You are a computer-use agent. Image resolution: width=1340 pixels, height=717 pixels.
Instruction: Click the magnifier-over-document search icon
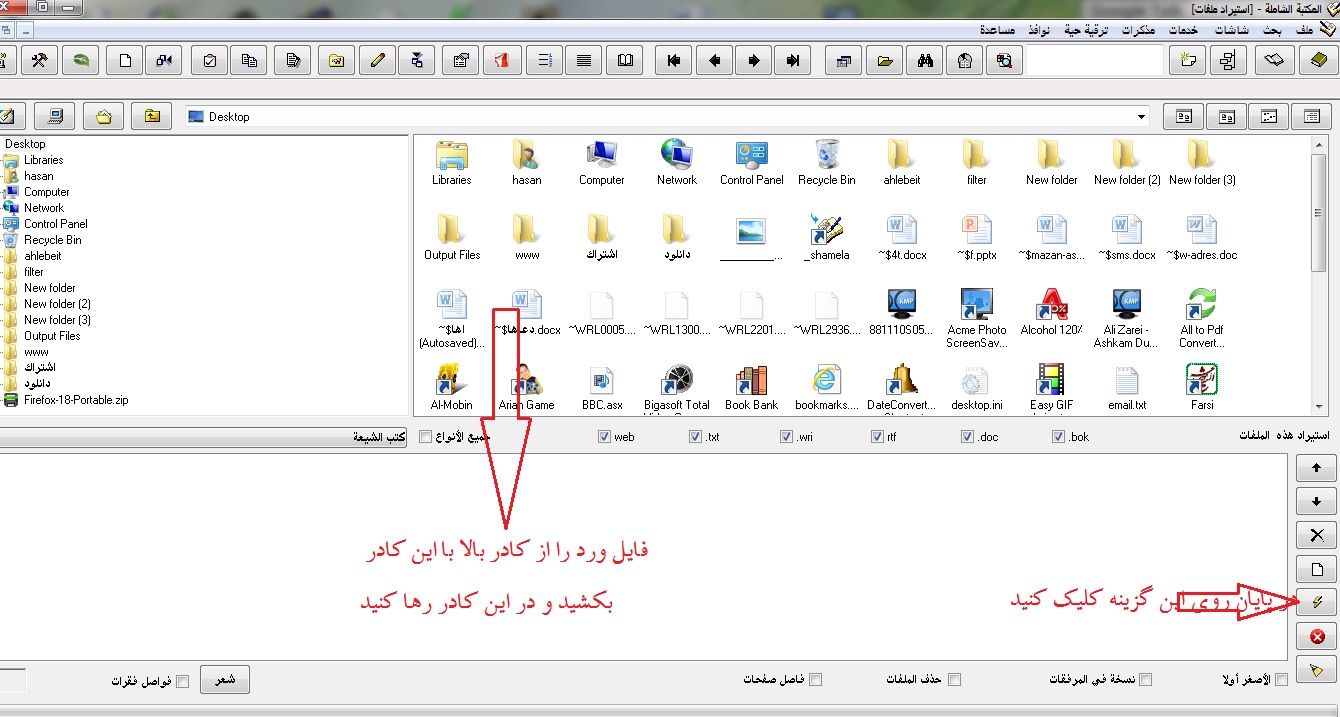click(x=1003, y=60)
